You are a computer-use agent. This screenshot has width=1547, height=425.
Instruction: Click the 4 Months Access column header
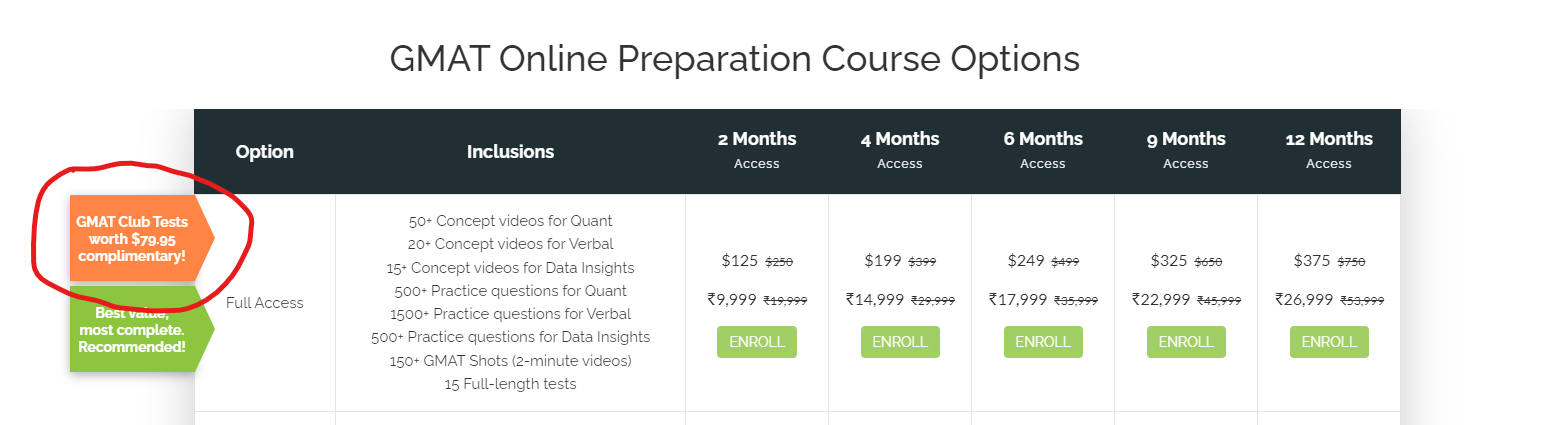pos(899,150)
